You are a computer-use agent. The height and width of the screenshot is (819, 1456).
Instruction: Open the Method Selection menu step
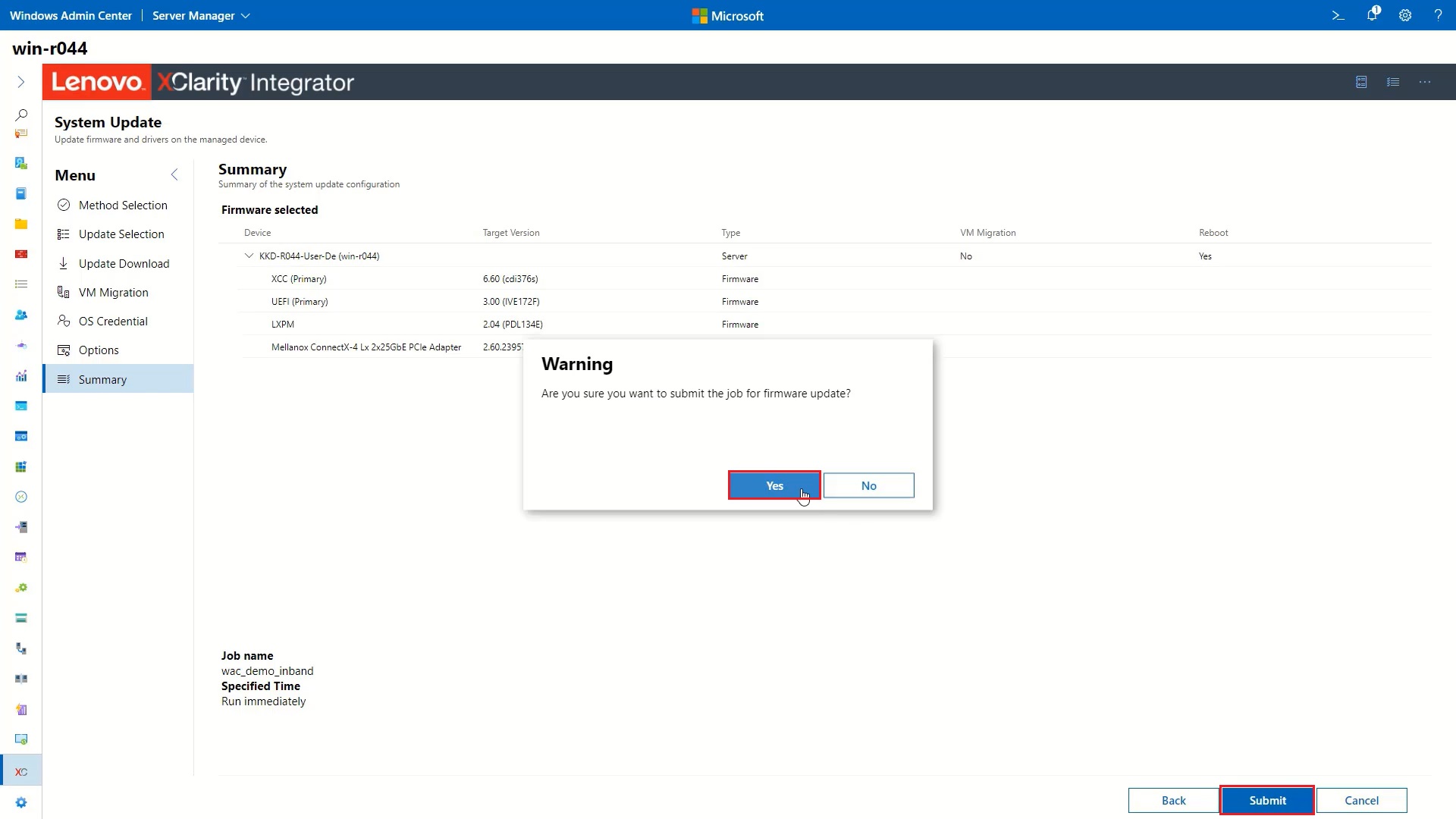coord(118,205)
